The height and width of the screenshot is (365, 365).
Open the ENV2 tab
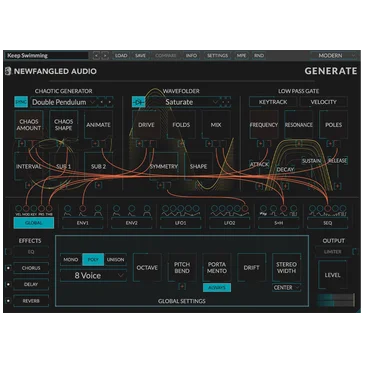click(131, 223)
